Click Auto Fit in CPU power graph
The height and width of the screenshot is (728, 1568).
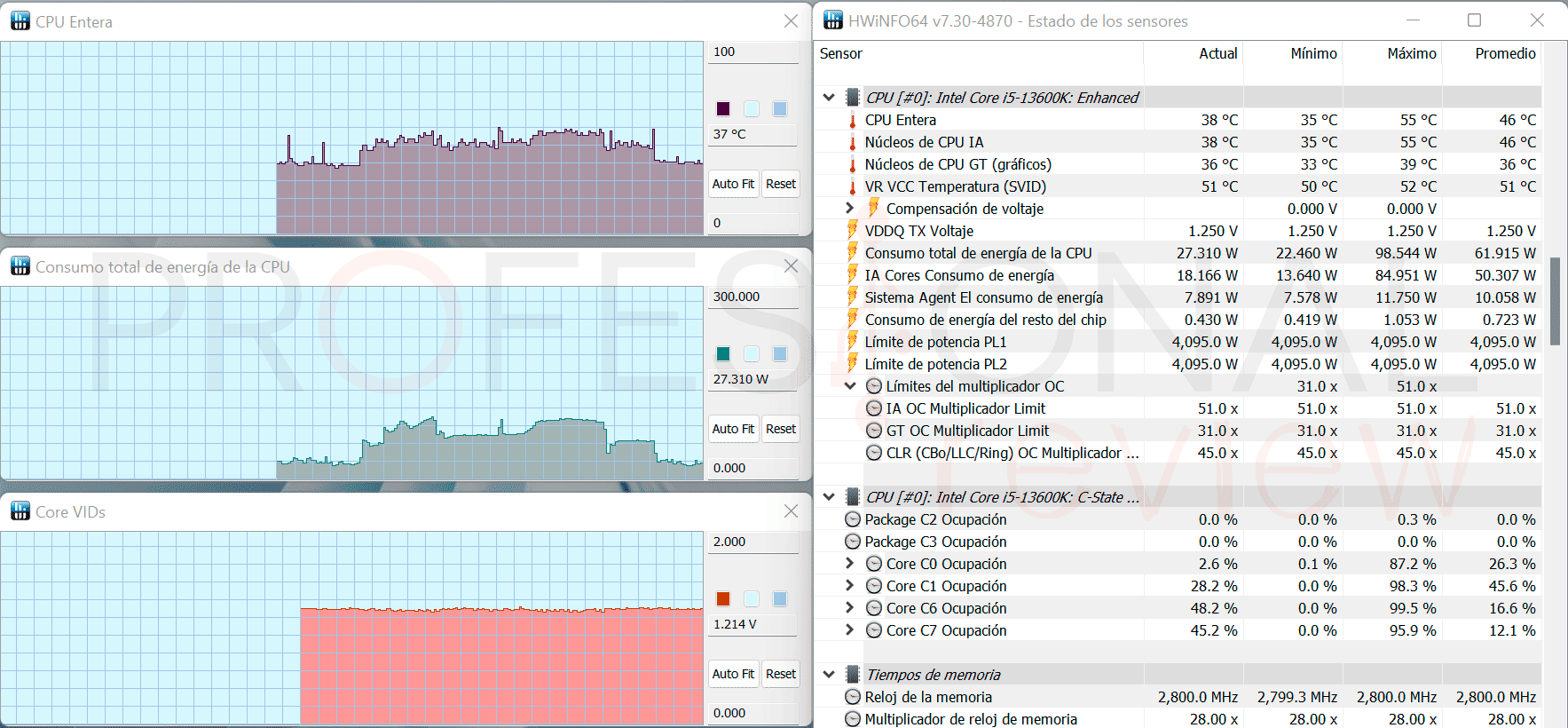(733, 429)
